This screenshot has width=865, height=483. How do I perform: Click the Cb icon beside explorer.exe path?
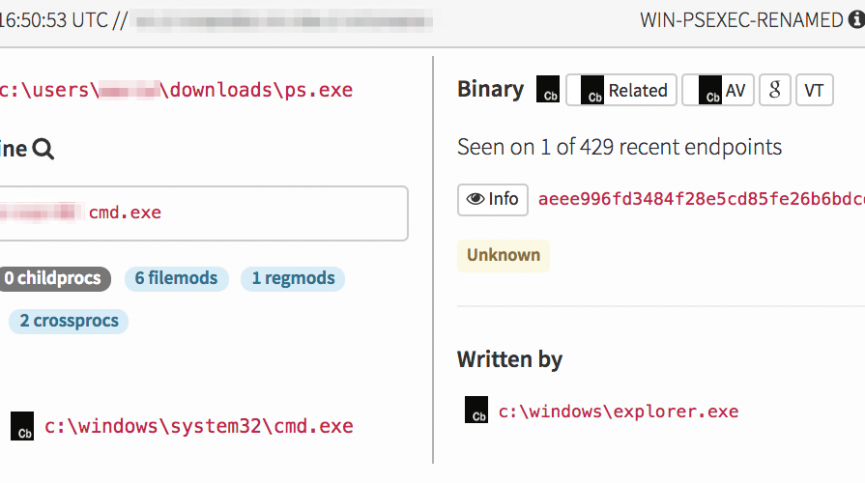coord(477,410)
